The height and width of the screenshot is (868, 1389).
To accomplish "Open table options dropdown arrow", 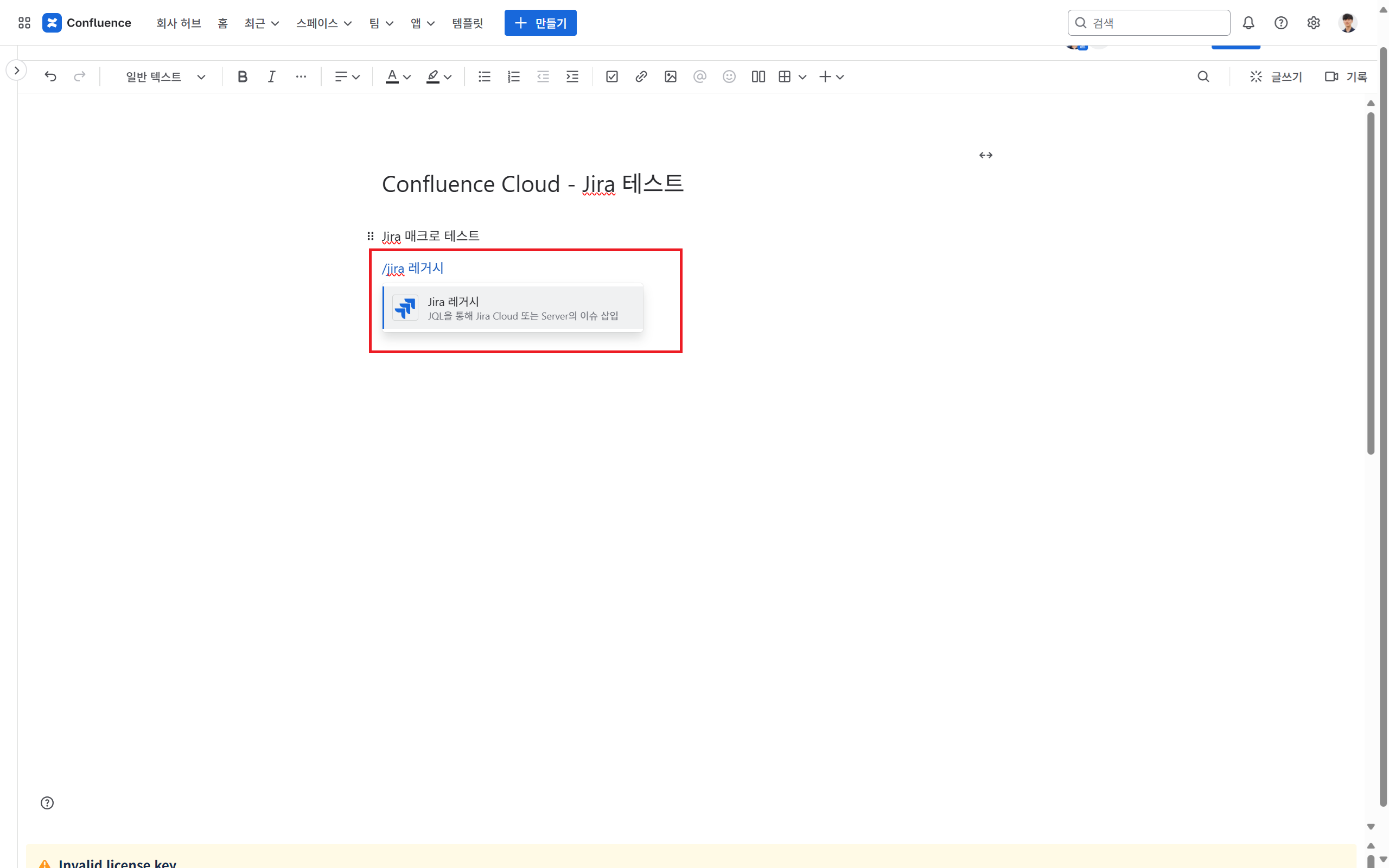I will point(802,77).
